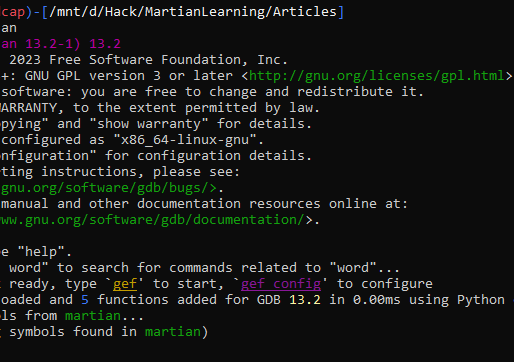Click the gdb/bugs URL

click(108, 188)
